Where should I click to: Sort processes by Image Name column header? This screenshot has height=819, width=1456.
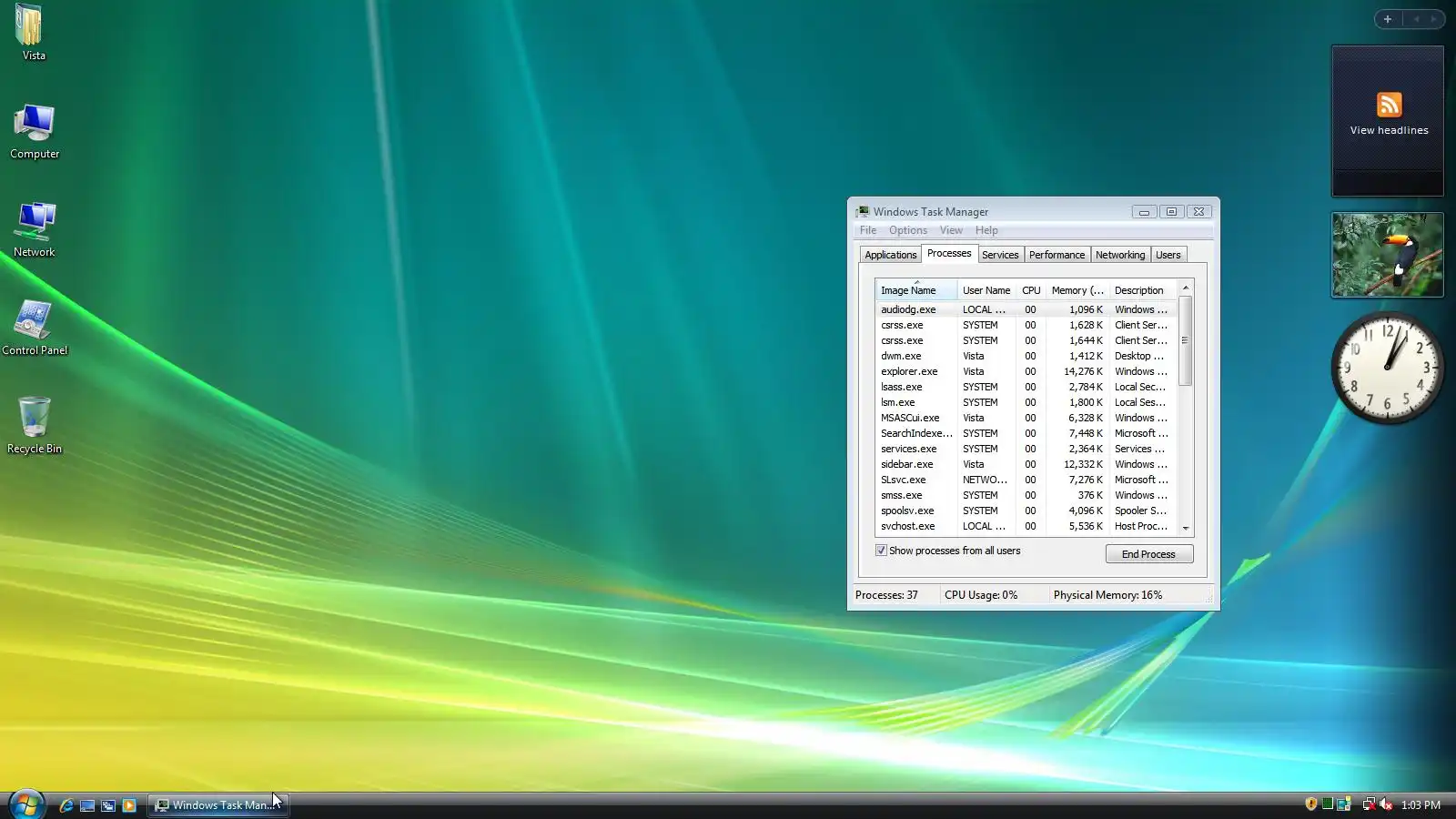click(x=916, y=290)
